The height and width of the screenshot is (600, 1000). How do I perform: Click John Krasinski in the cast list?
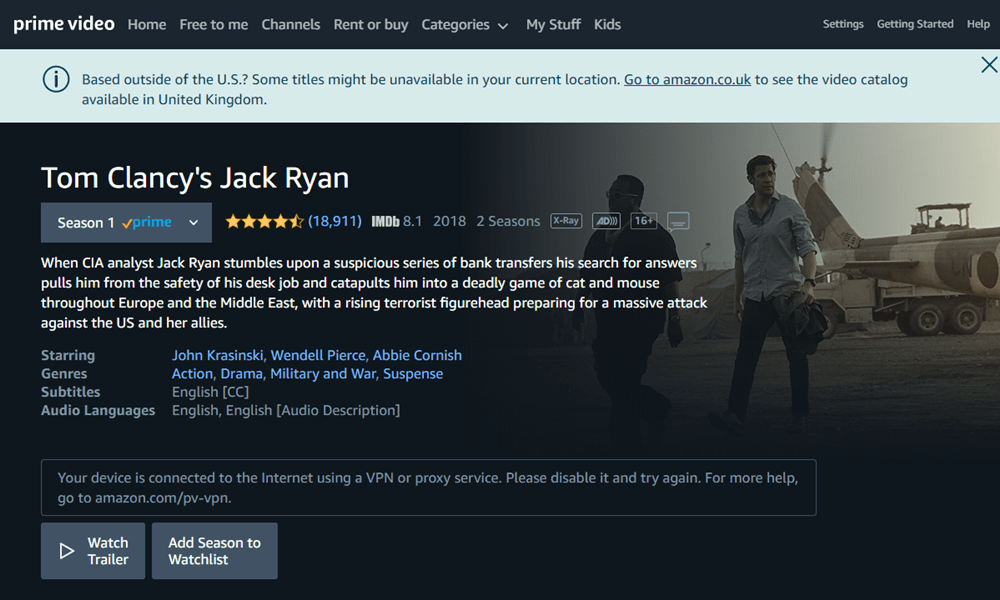[x=217, y=355]
